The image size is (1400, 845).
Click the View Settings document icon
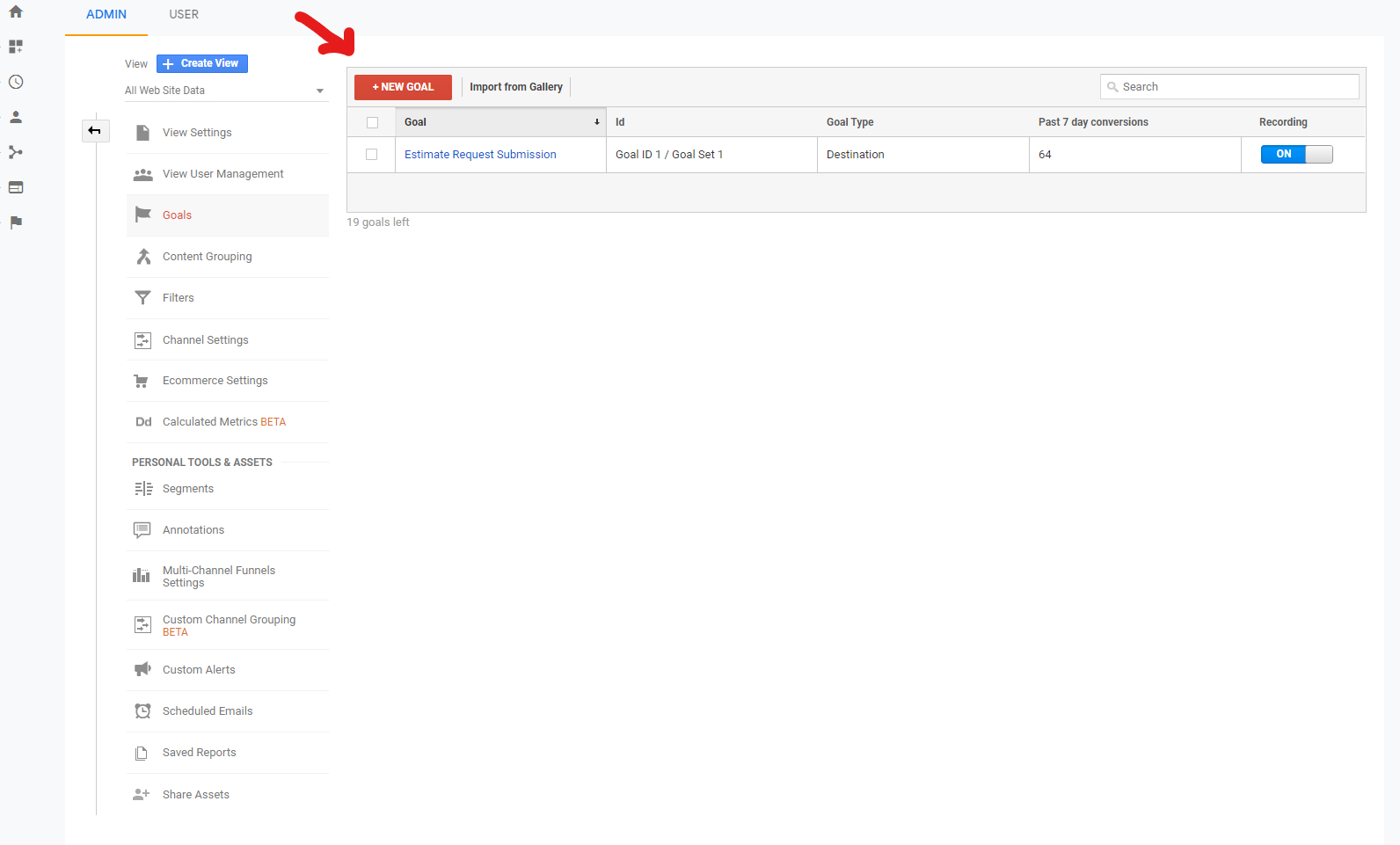[142, 133]
